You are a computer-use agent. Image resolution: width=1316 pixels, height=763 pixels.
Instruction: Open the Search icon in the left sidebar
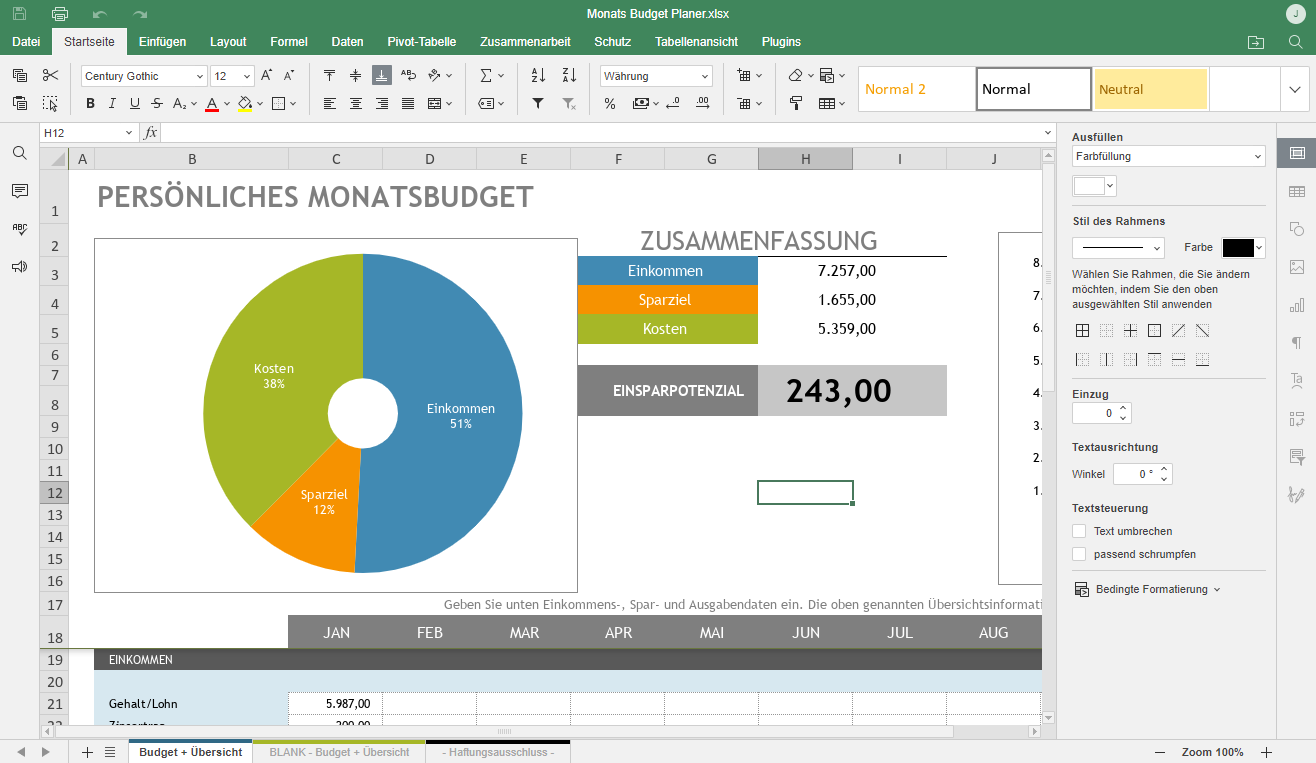19,153
